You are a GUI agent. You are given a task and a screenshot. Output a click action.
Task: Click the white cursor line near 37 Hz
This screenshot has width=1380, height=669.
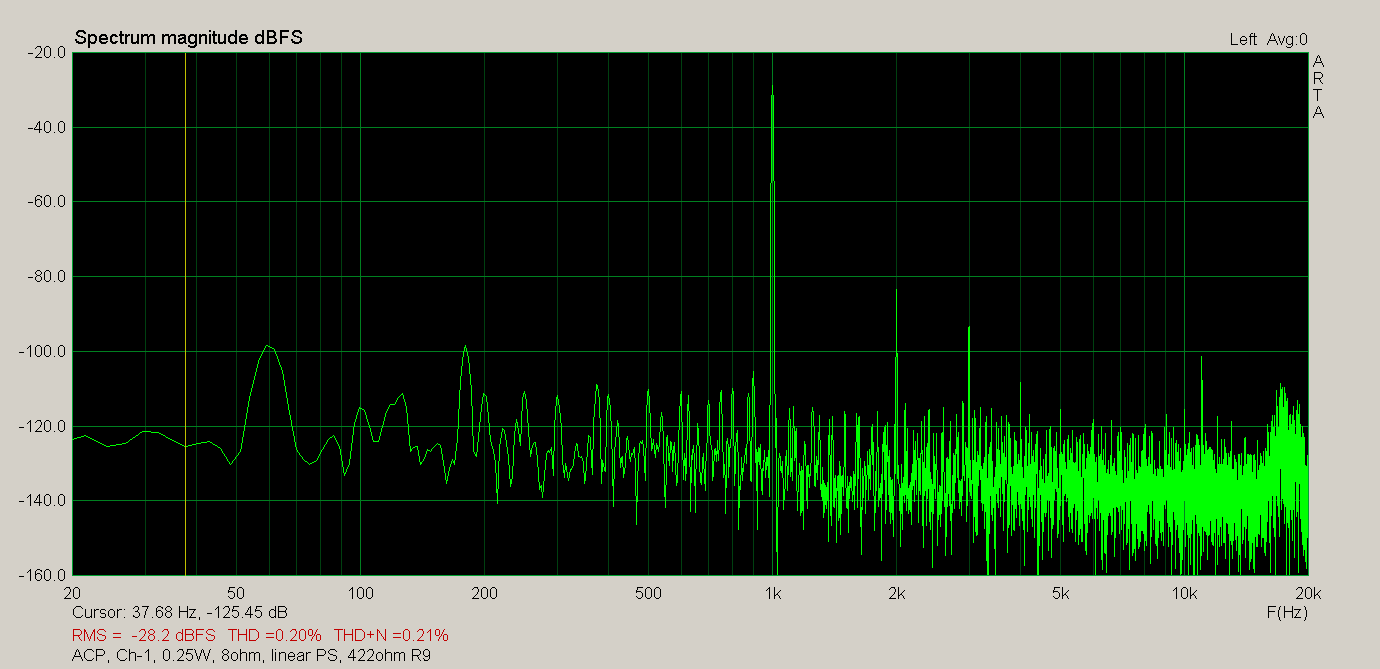[x=186, y=314]
